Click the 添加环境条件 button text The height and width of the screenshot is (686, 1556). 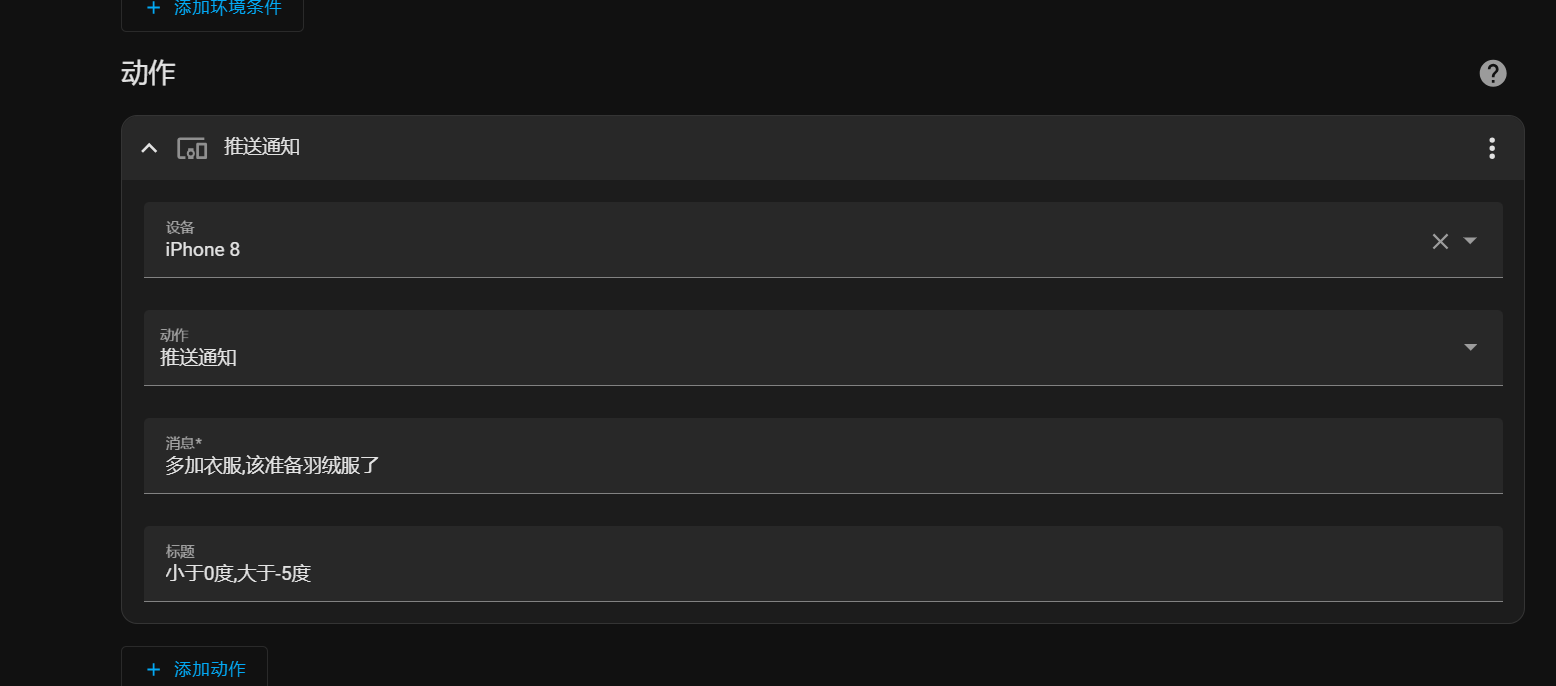[x=228, y=7]
